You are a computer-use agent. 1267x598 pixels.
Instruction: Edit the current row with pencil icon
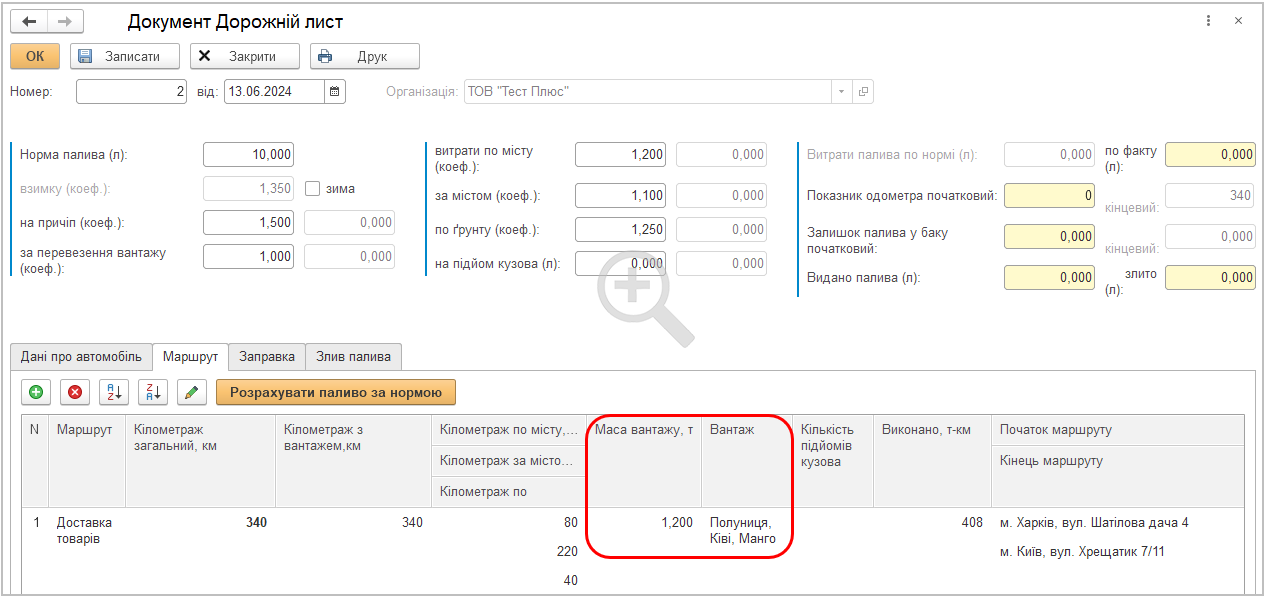pos(192,393)
